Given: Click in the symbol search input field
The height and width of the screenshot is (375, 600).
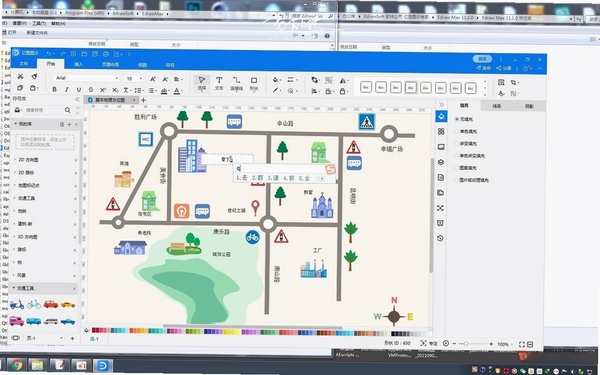Looking at the screenshot, I should (x=43, y=110).
